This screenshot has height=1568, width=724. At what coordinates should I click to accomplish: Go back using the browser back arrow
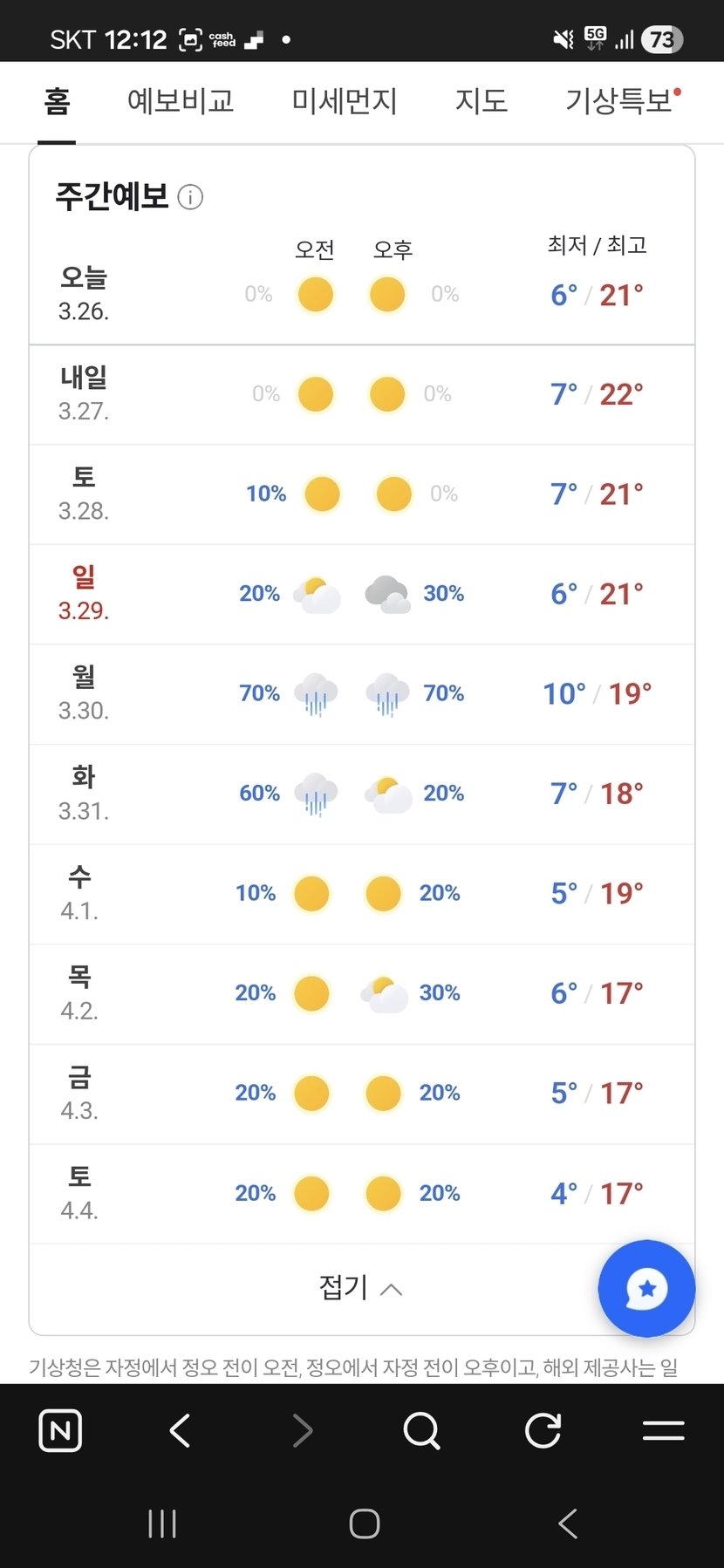[x=181, y=1431]
